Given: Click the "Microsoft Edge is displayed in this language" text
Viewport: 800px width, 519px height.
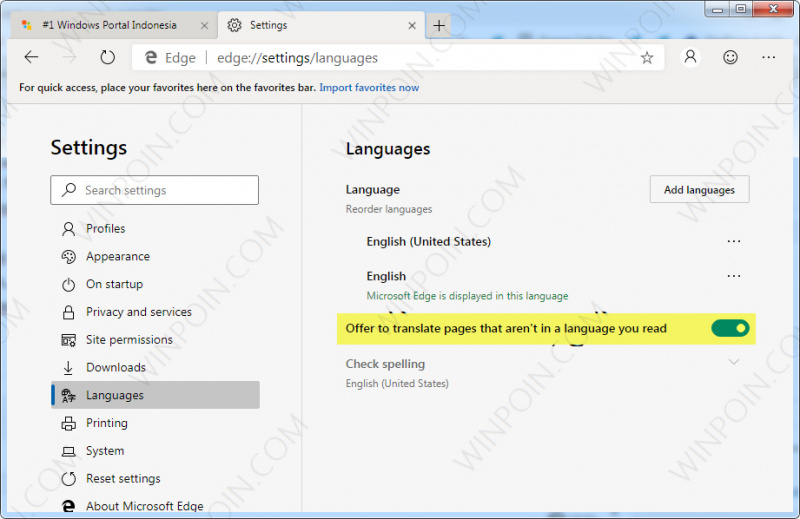Looking at the screenshot, I should click(467, 296).
